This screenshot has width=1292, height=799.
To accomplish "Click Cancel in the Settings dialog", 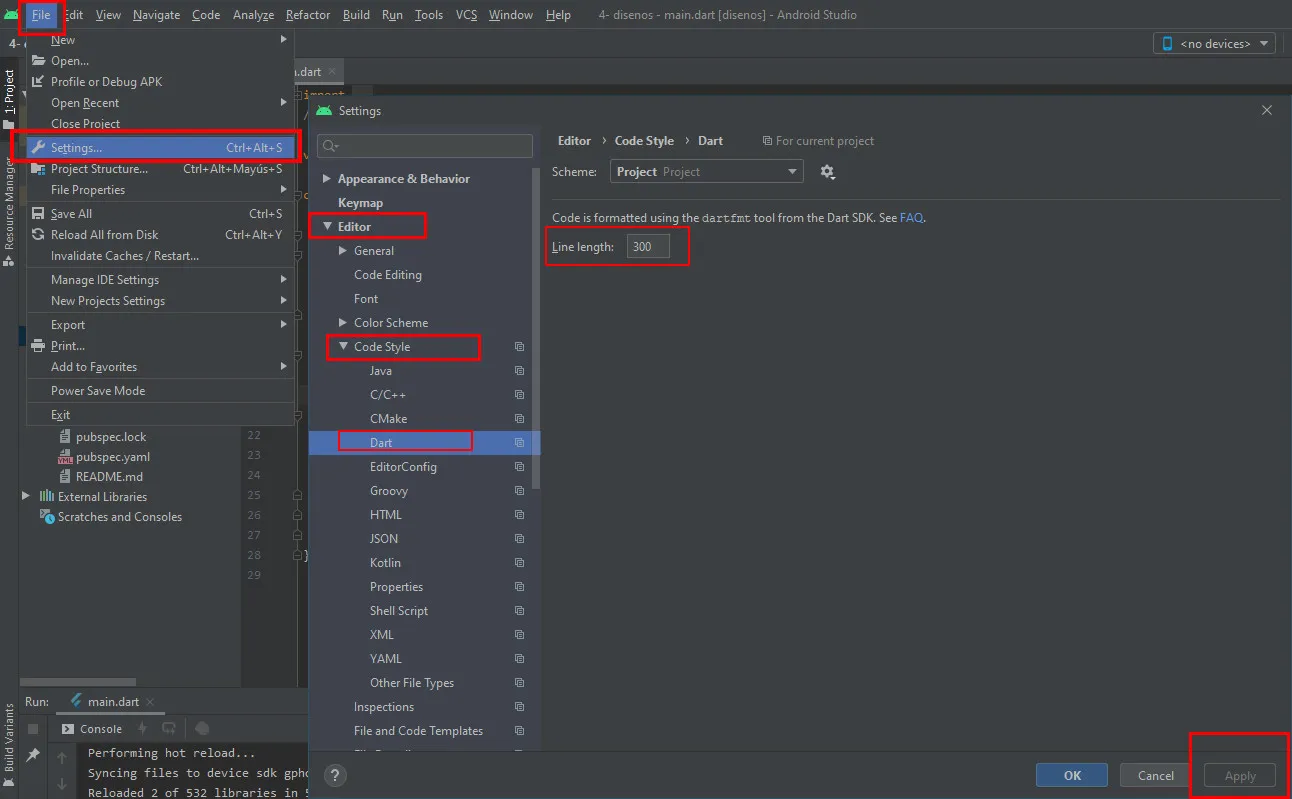I will coord(1156,775).
